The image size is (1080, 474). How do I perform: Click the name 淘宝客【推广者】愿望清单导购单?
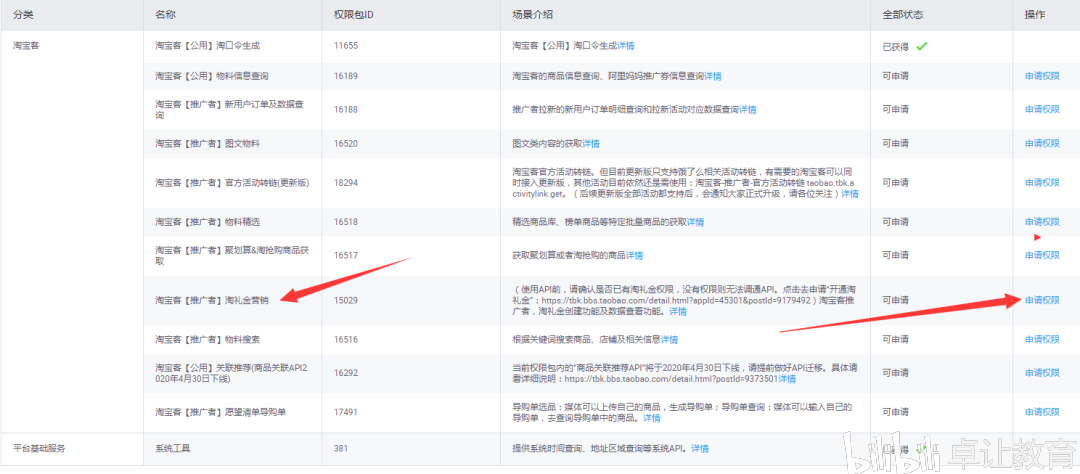point(220,413)
